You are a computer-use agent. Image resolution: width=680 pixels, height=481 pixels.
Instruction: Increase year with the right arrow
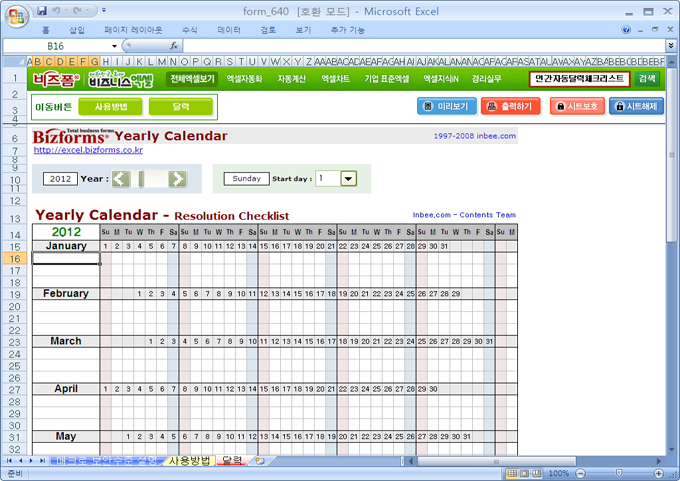(x=178, y=179)
